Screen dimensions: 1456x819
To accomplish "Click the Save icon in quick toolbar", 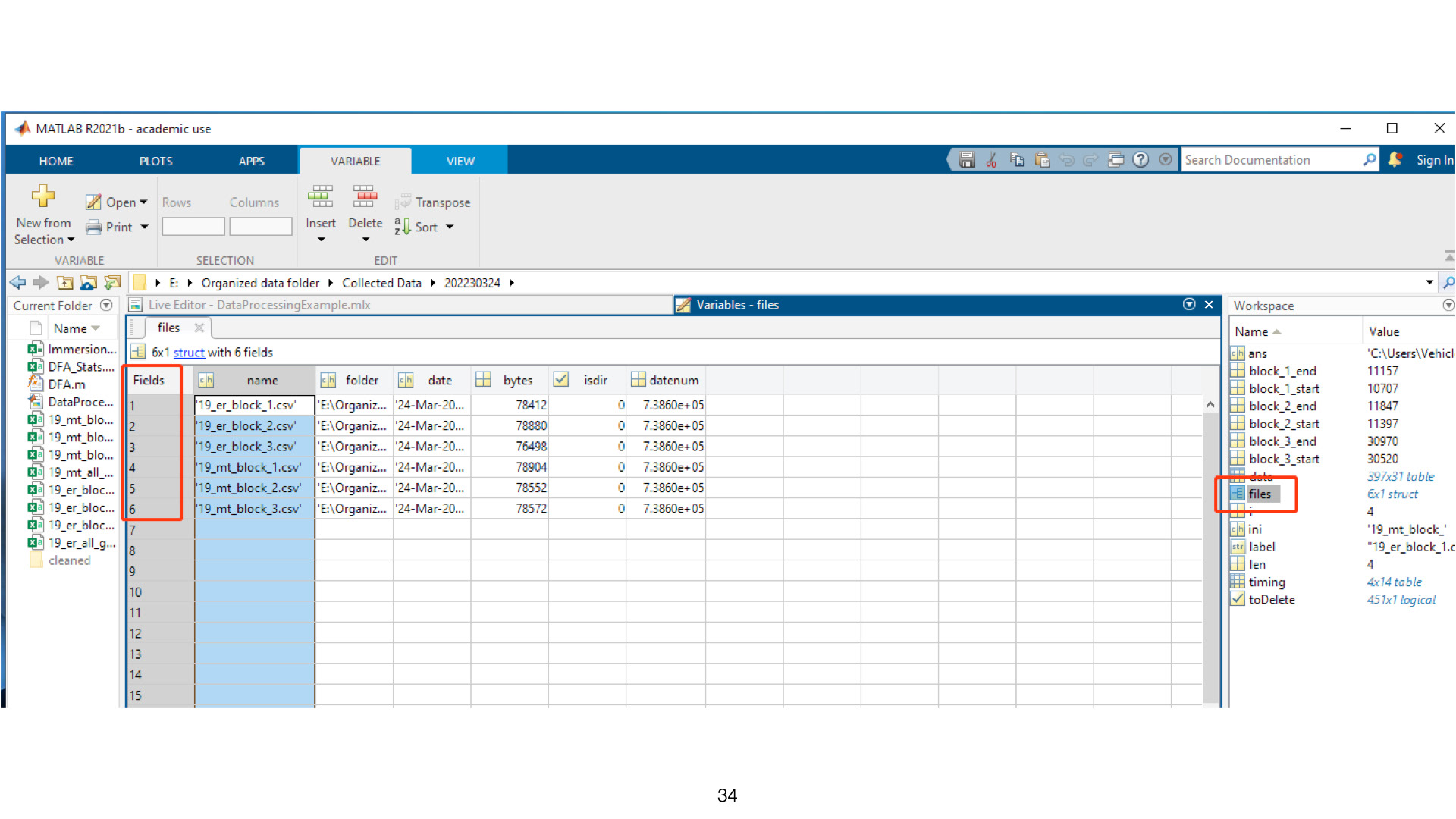I will pyautogui.click(x=966, y=160).
